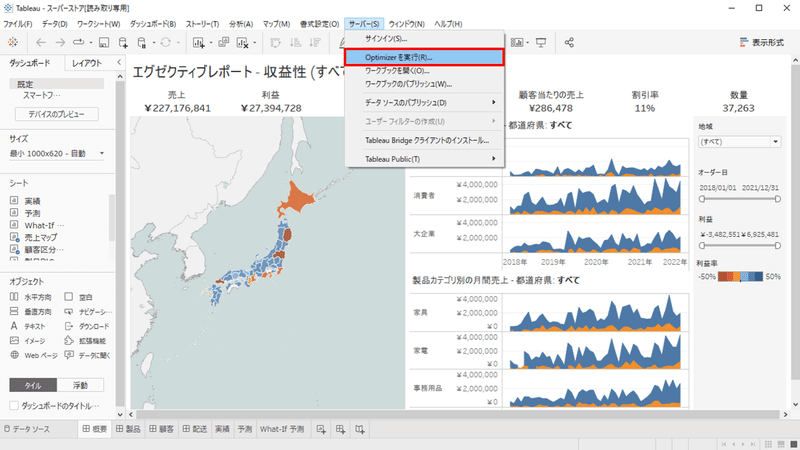Open the 製品 sheet tab
This screenshot has height=450, width=800.
point(128,429)
